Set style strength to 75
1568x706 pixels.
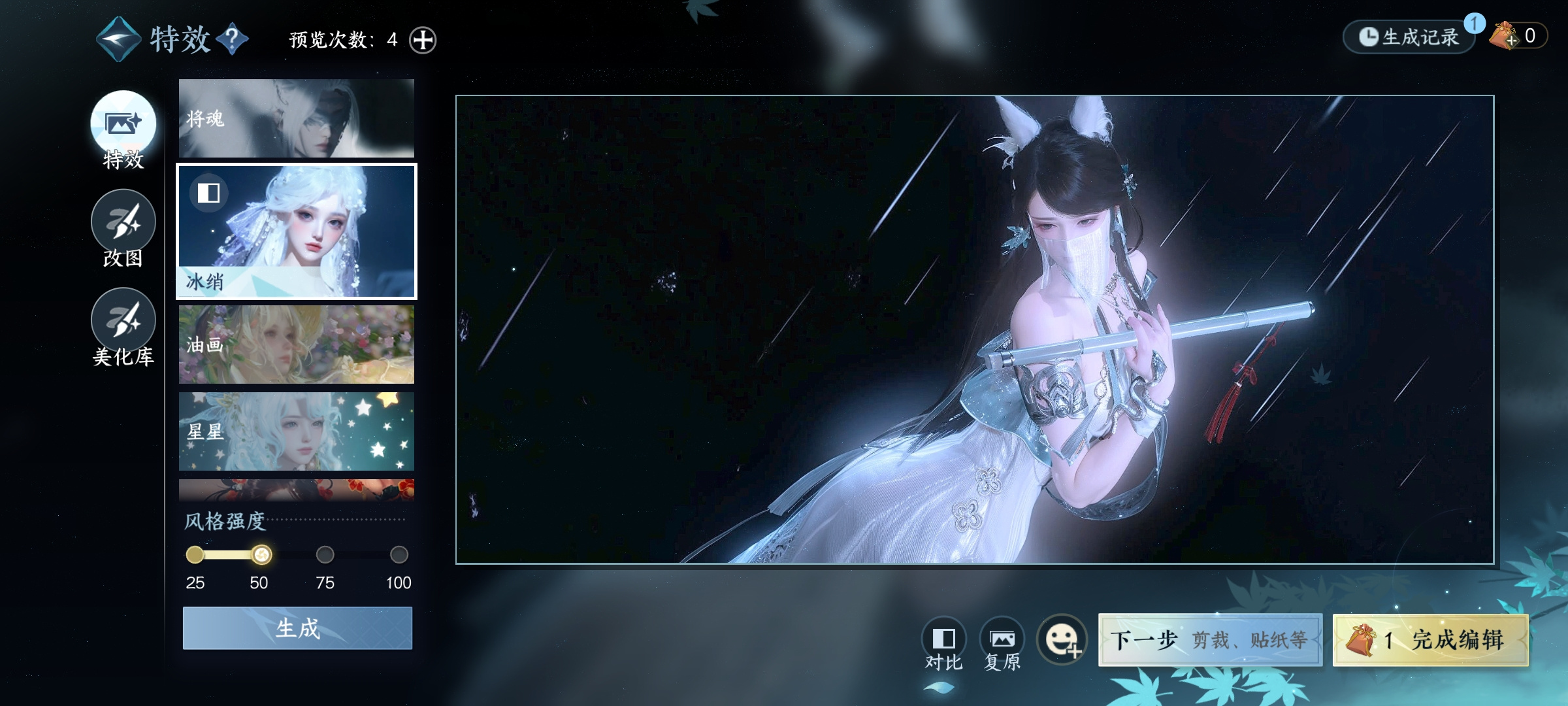325,555
